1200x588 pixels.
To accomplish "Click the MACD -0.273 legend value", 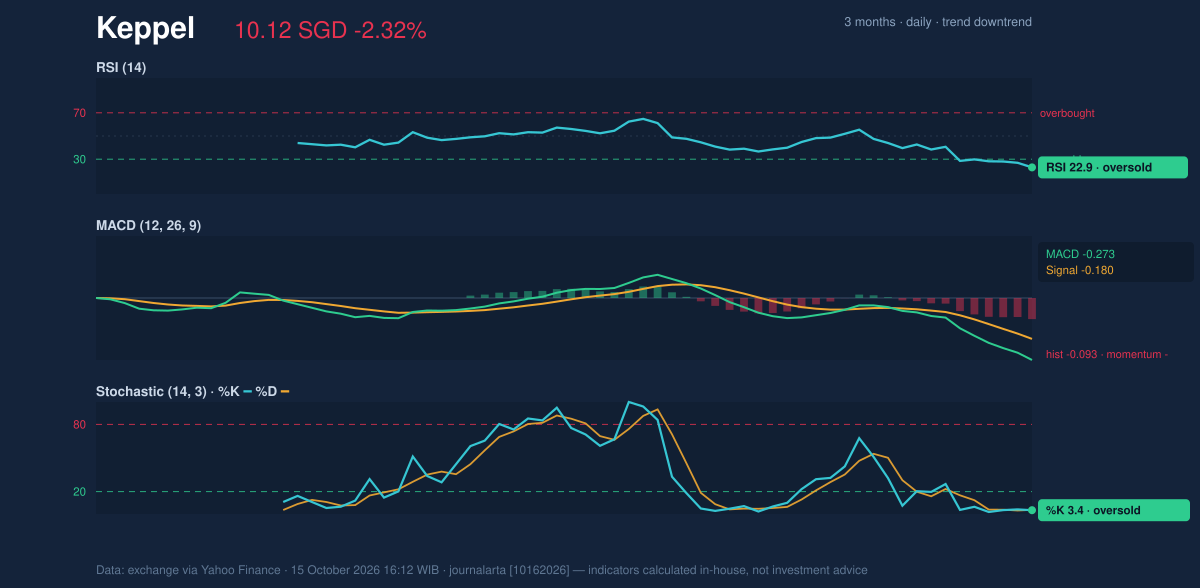I will click(1080, 254).
